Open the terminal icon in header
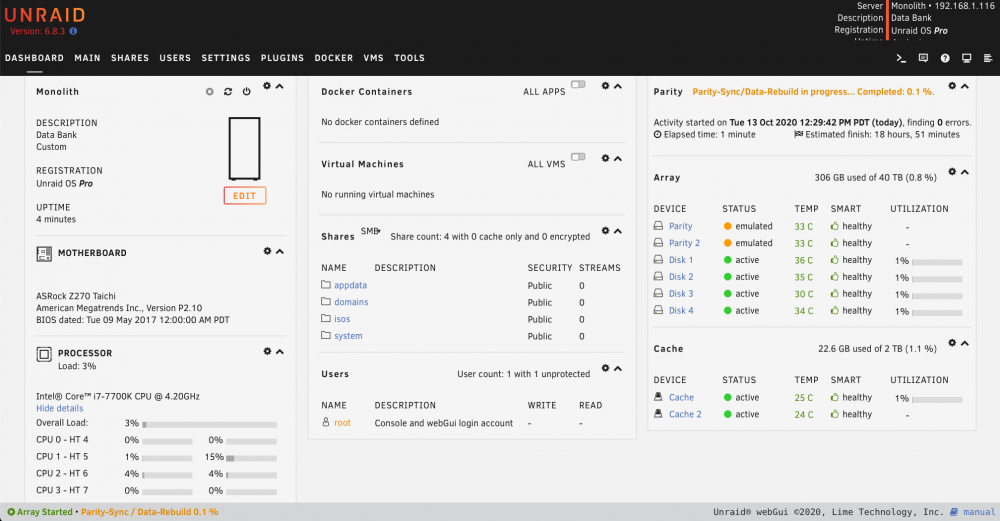 click(901, 58)
